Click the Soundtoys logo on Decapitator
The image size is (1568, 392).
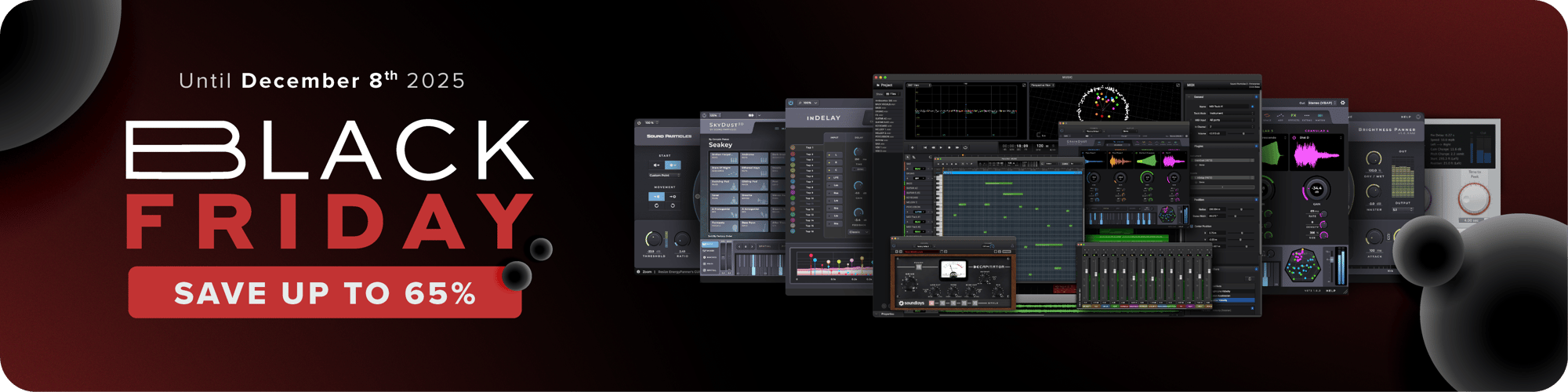point(910,303)
